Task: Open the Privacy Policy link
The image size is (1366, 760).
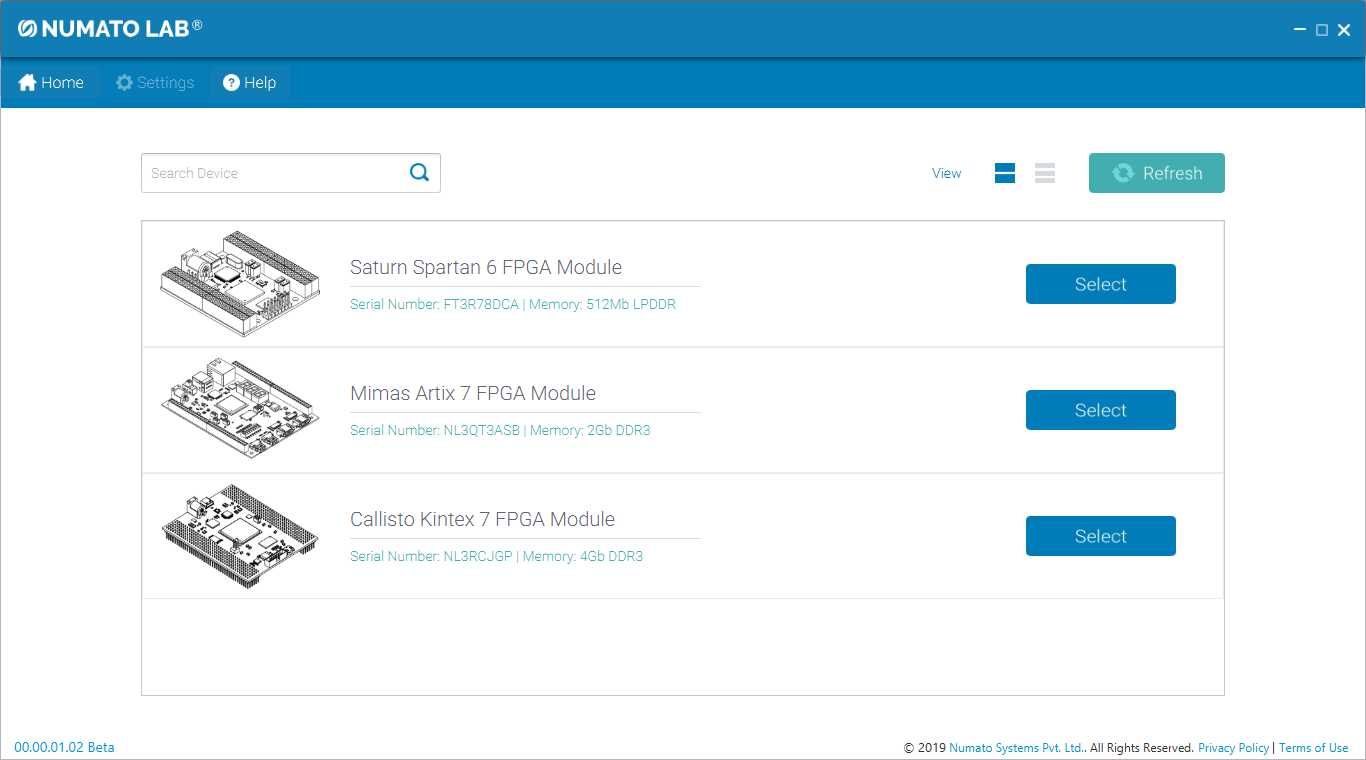Action: 1233,747
